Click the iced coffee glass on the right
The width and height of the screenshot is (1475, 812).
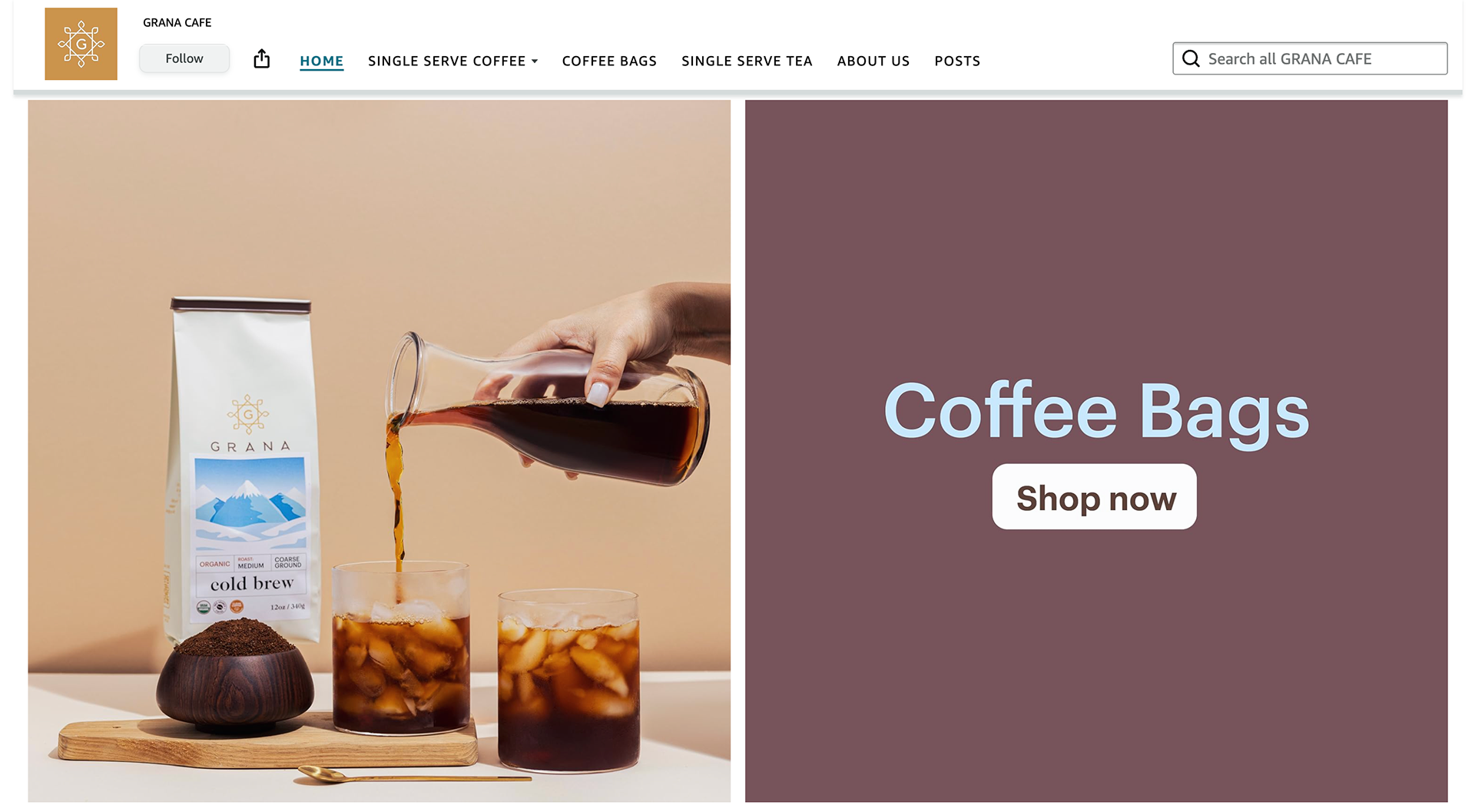[x=568, y=681]
